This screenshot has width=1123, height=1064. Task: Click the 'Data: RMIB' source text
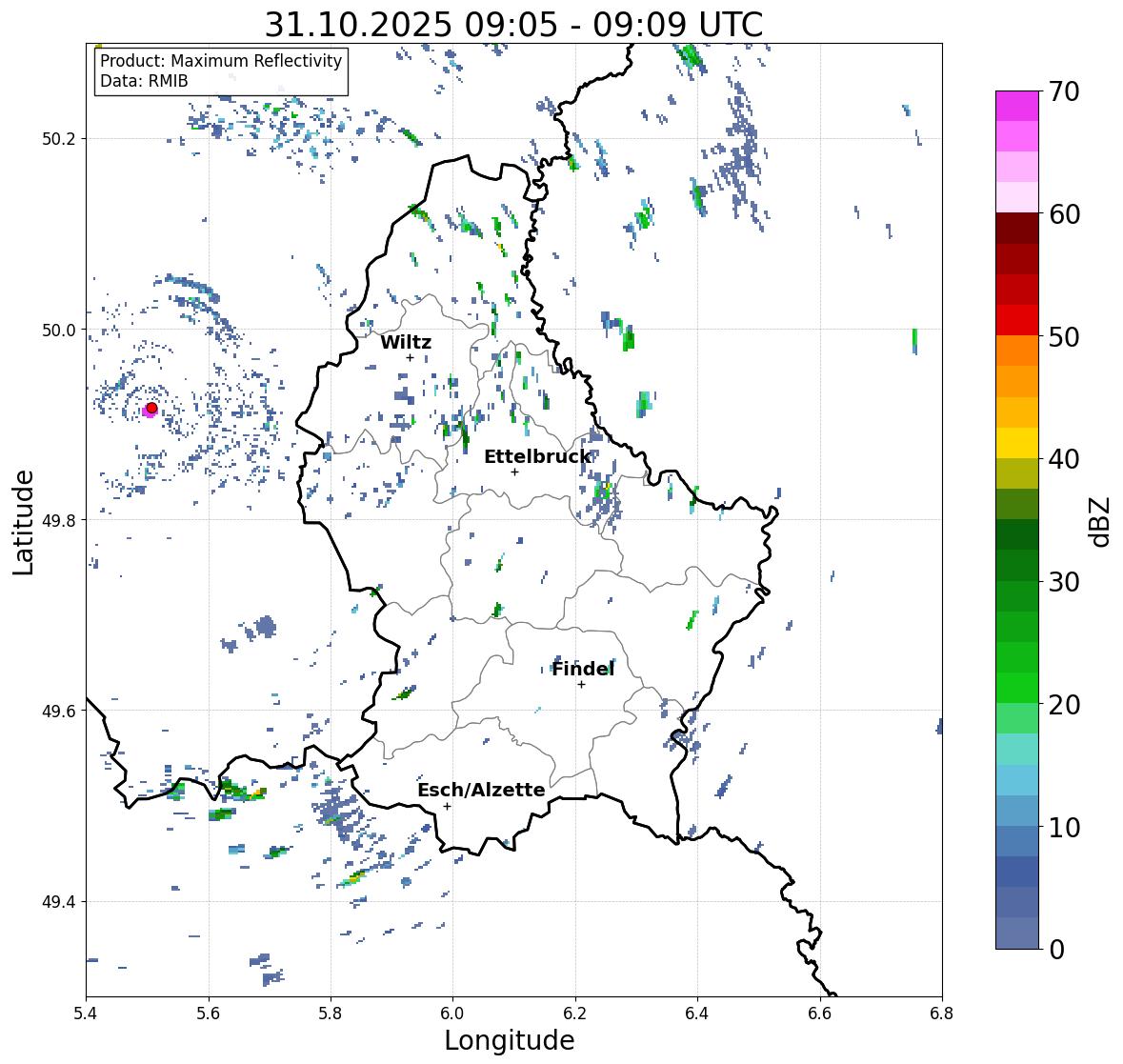[144, 81]
